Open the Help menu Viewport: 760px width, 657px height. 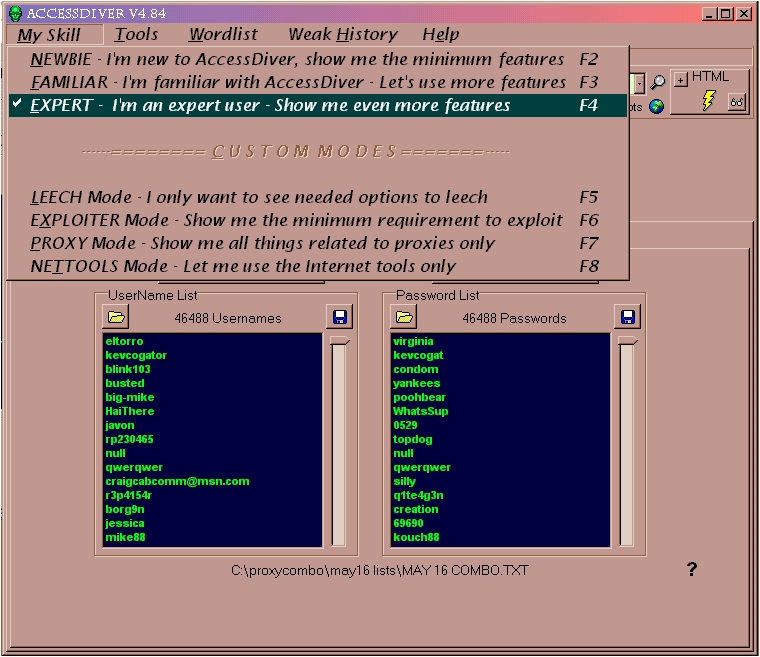point(441,34)
